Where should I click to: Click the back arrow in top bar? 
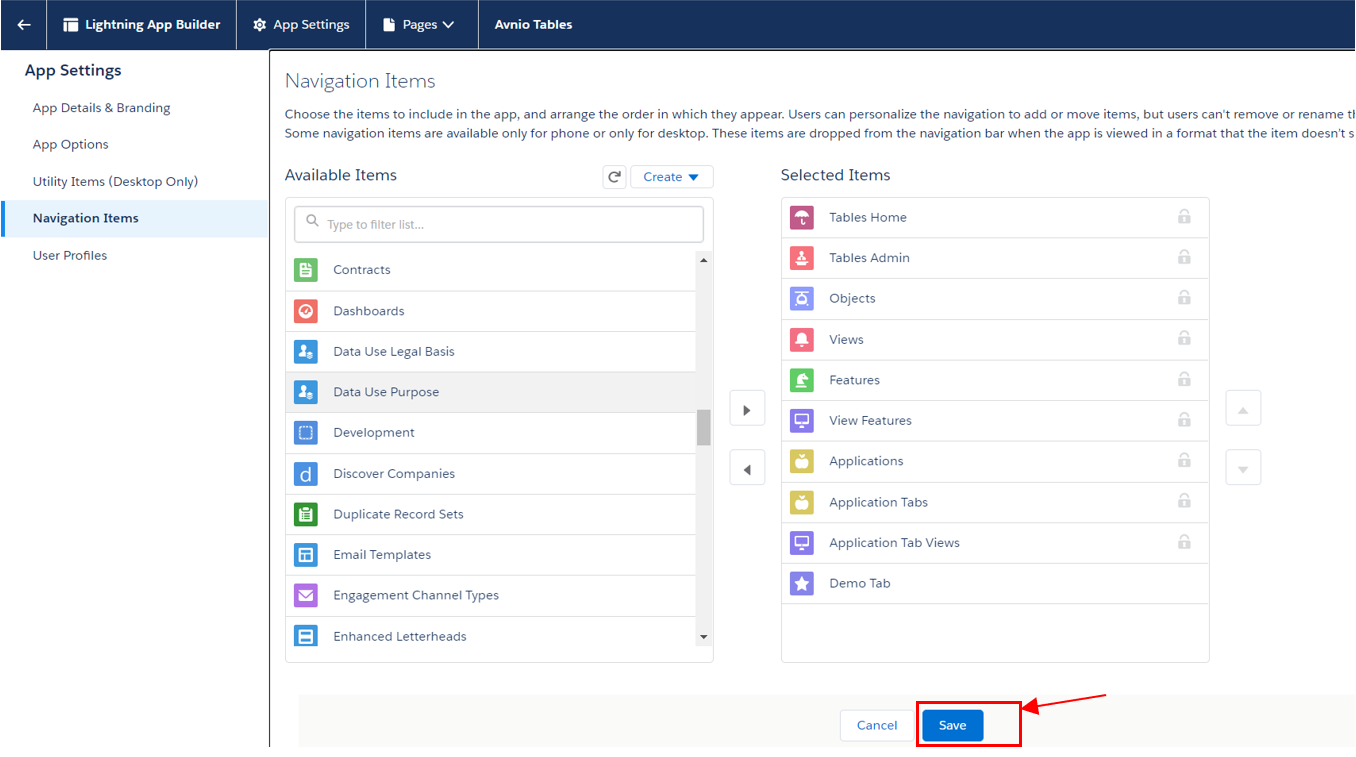(x=24, y=25)
